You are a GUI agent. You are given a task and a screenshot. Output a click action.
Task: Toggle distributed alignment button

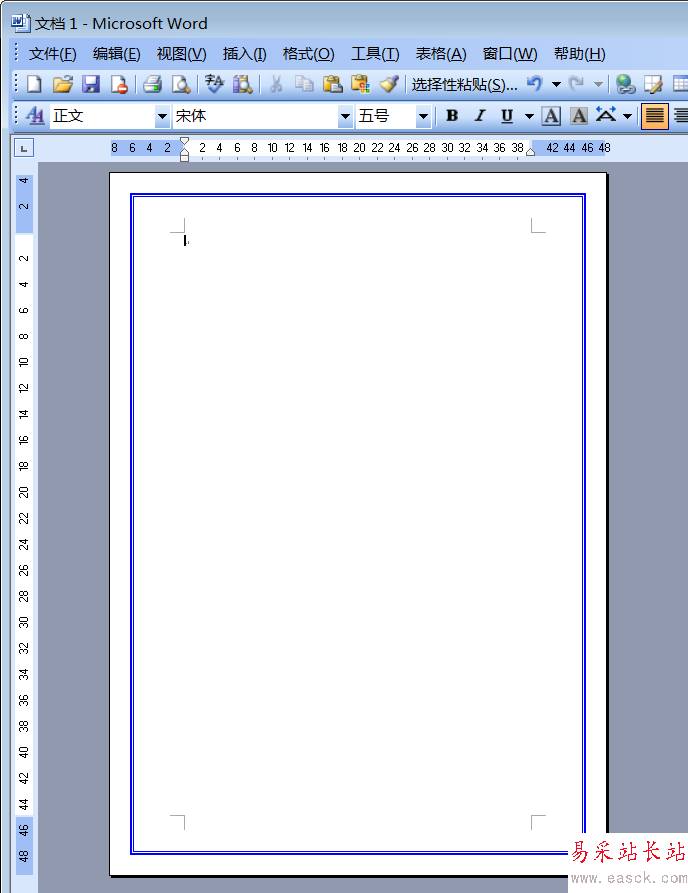[x=681, y=116]
